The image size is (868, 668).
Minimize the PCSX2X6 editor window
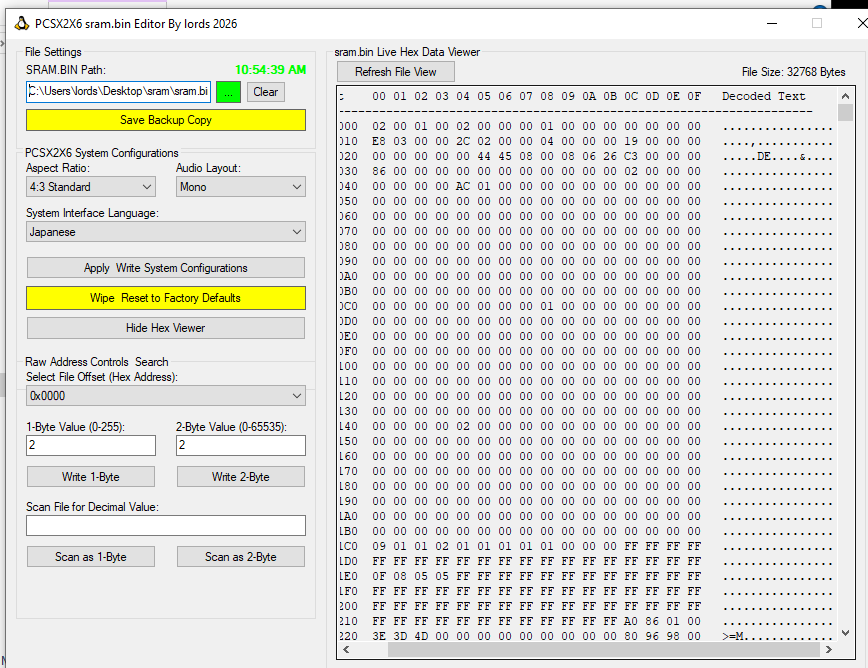pos(772,23)
